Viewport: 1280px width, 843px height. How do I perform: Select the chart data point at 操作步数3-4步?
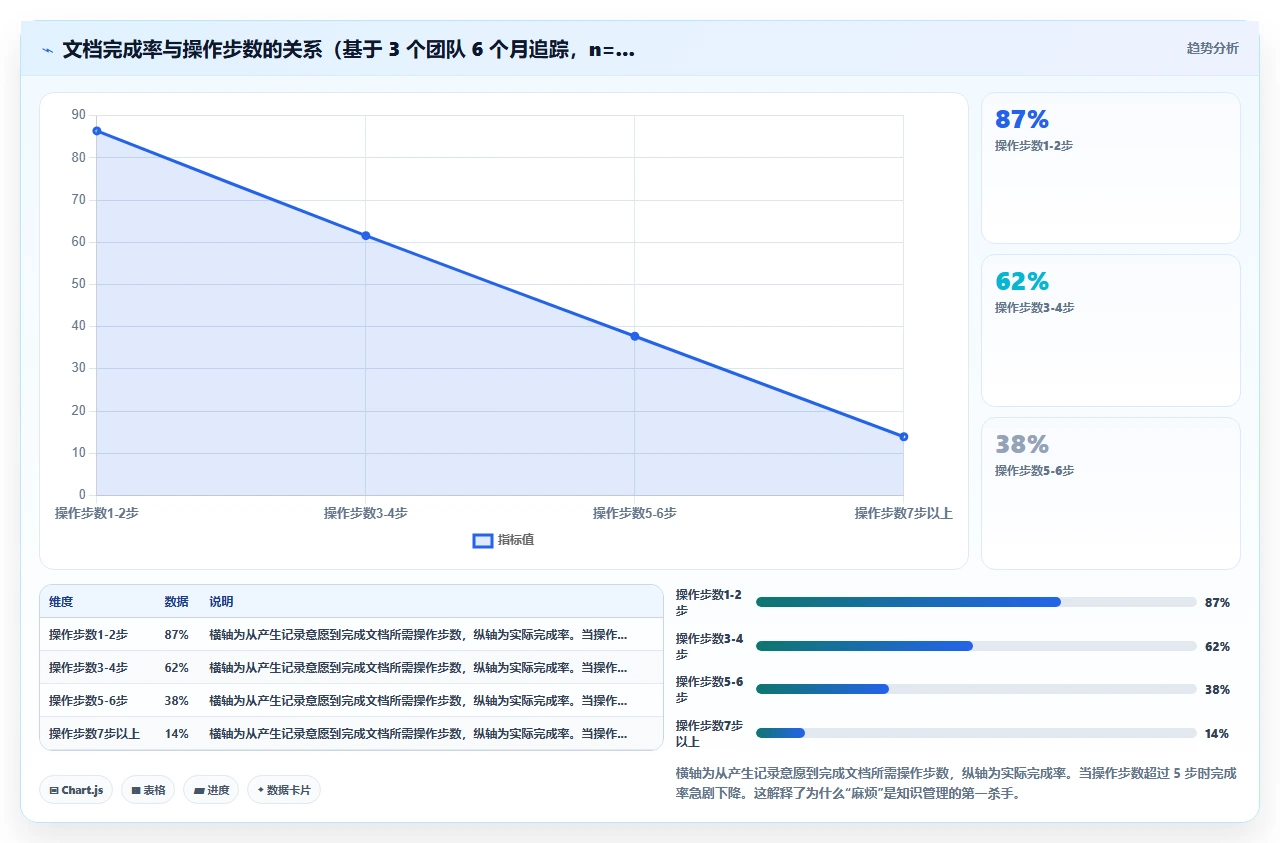pyautogui.click(x=366, y=236)
